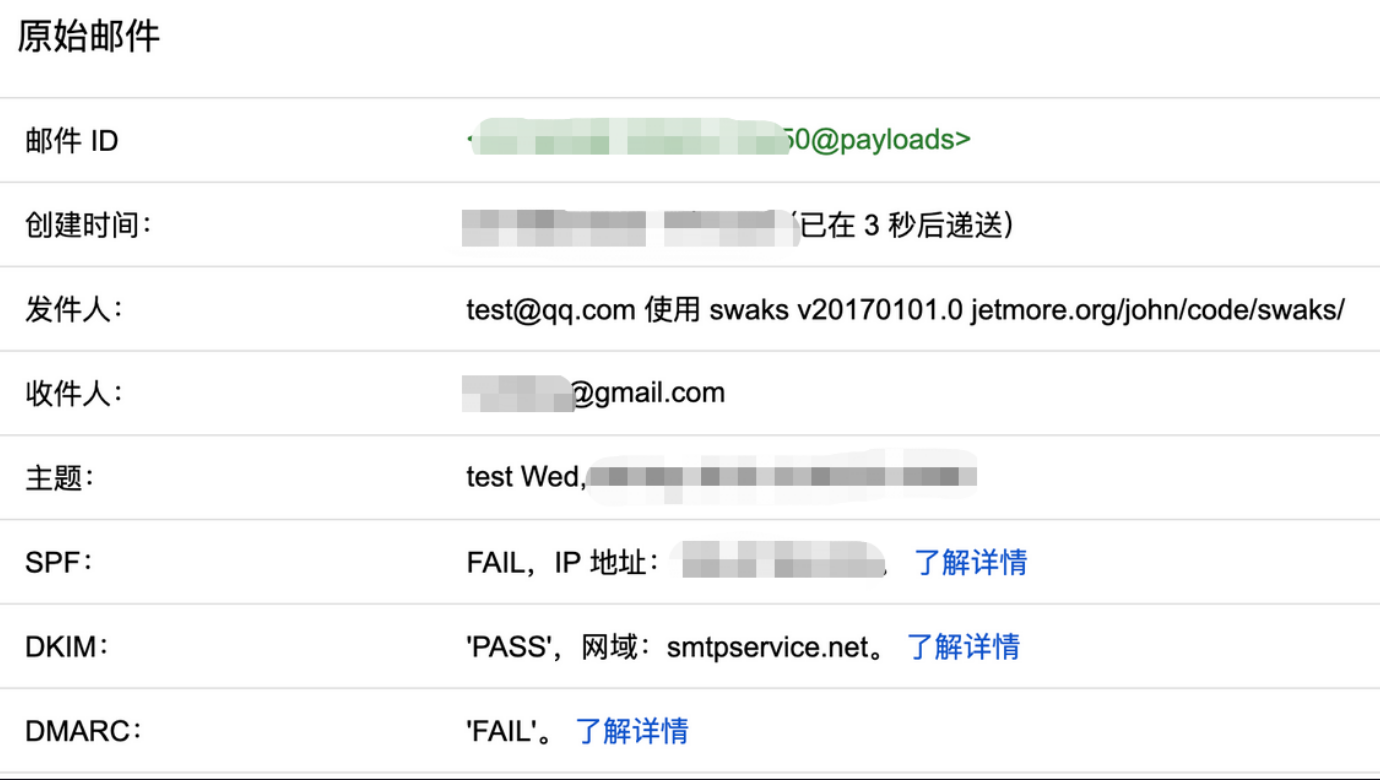
Task: Select the 发件人 row label
Action: tap(74, 309)
